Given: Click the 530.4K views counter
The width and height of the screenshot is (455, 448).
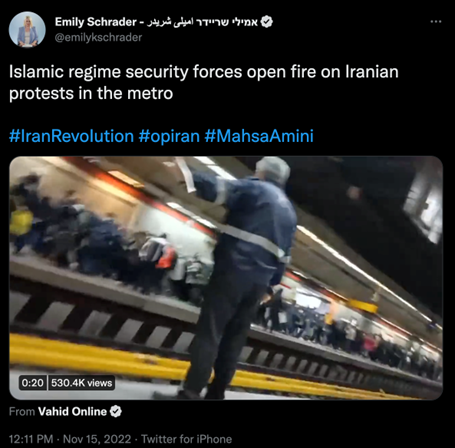Looking at the screenshot, I should click(x=82, y=383).
